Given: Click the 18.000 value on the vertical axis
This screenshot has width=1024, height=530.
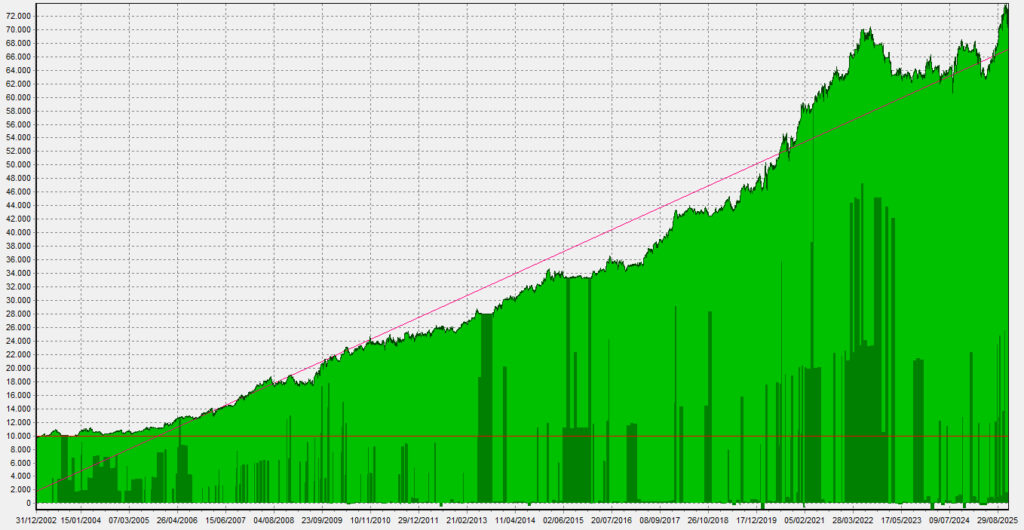Looking at the screenshot, I should pyautogui.click(x=21, y=381).
